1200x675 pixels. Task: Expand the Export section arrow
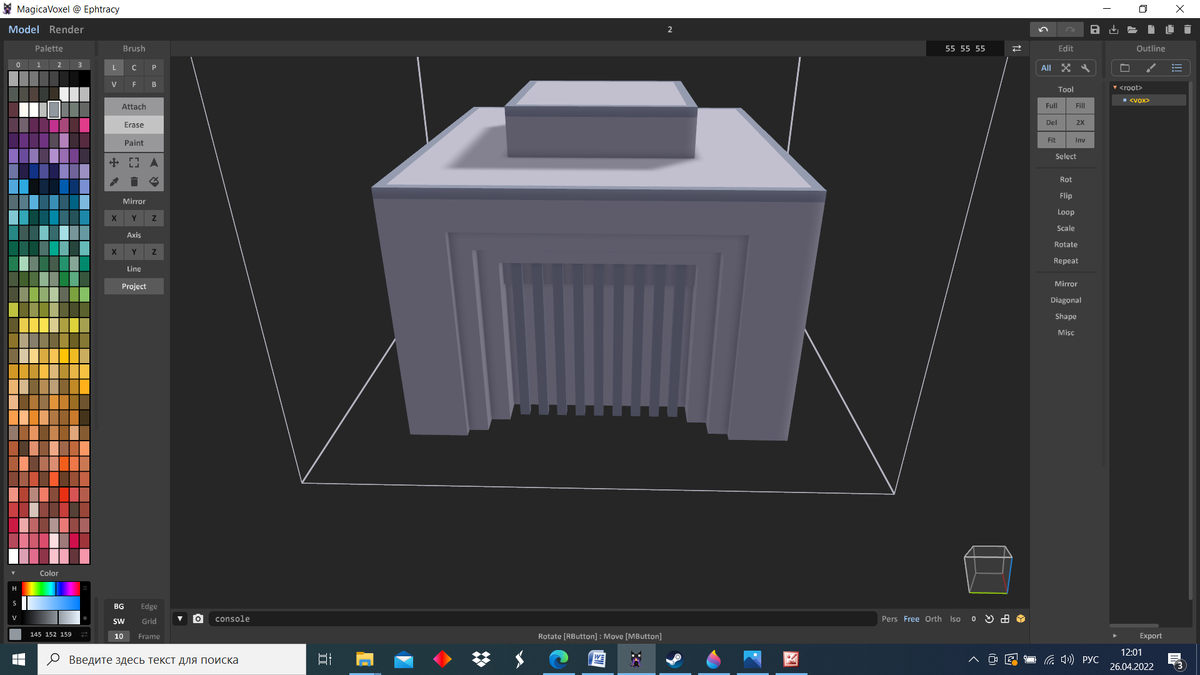point(1116,636)
